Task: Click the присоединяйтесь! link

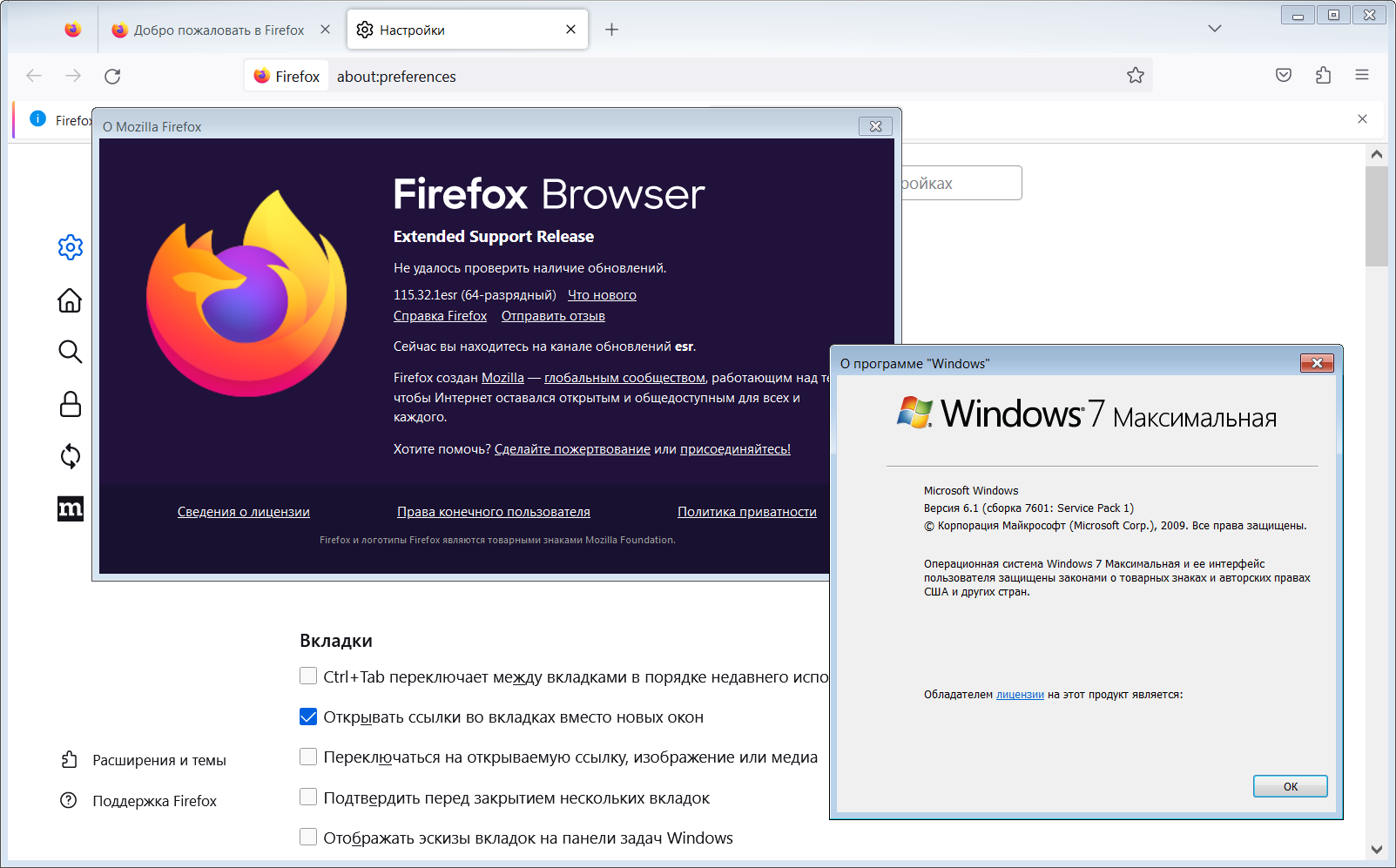Action: click(735, 449)
